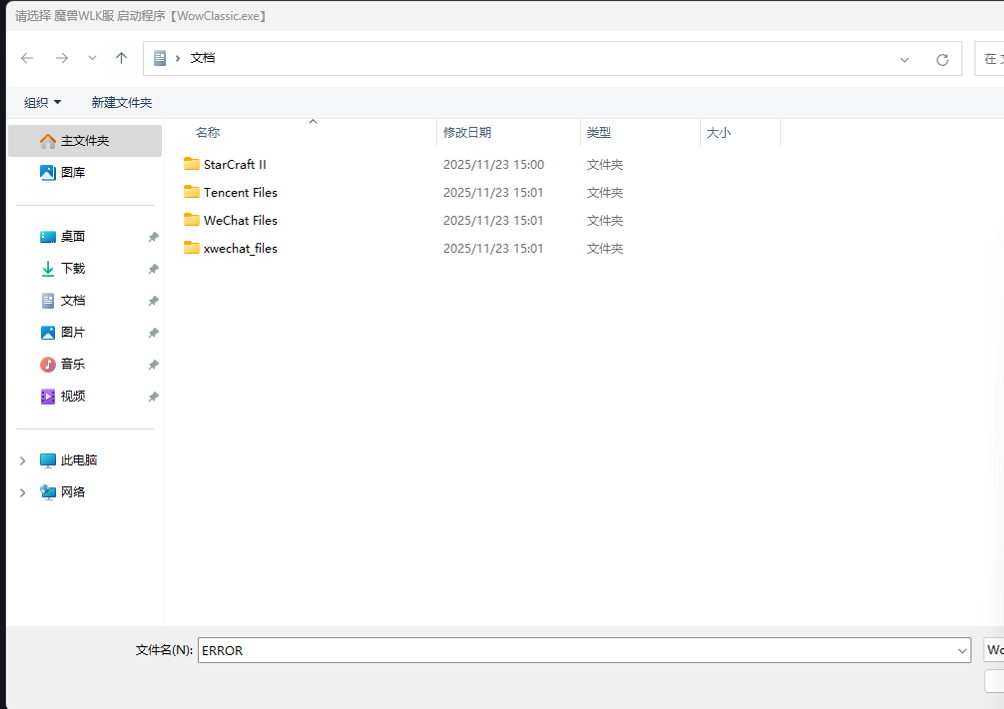Expand the 此电脑 tree node
This screenshot has height=709, width=1004.
(x=23, y=461)
